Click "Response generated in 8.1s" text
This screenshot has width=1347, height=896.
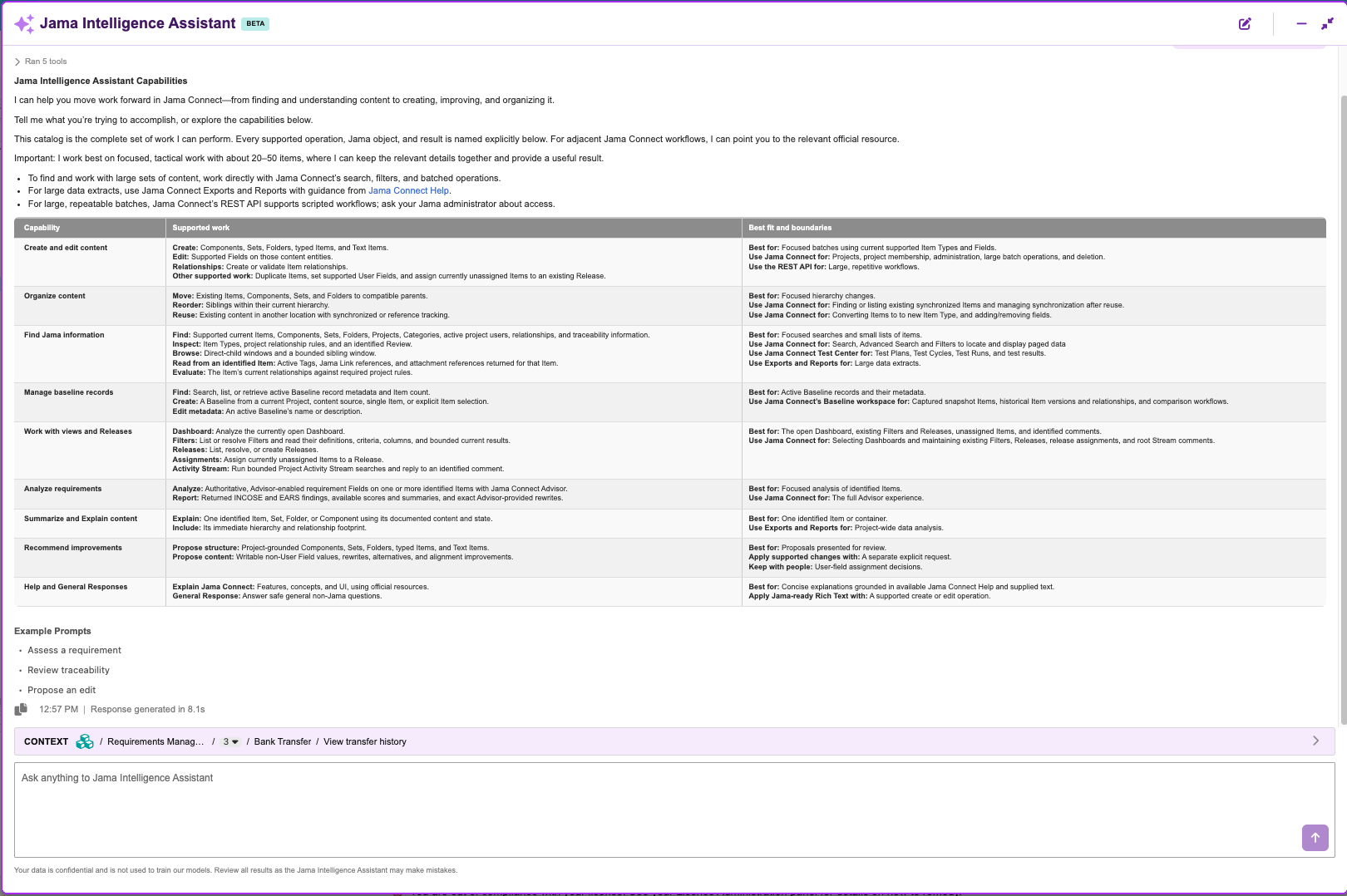147,709
